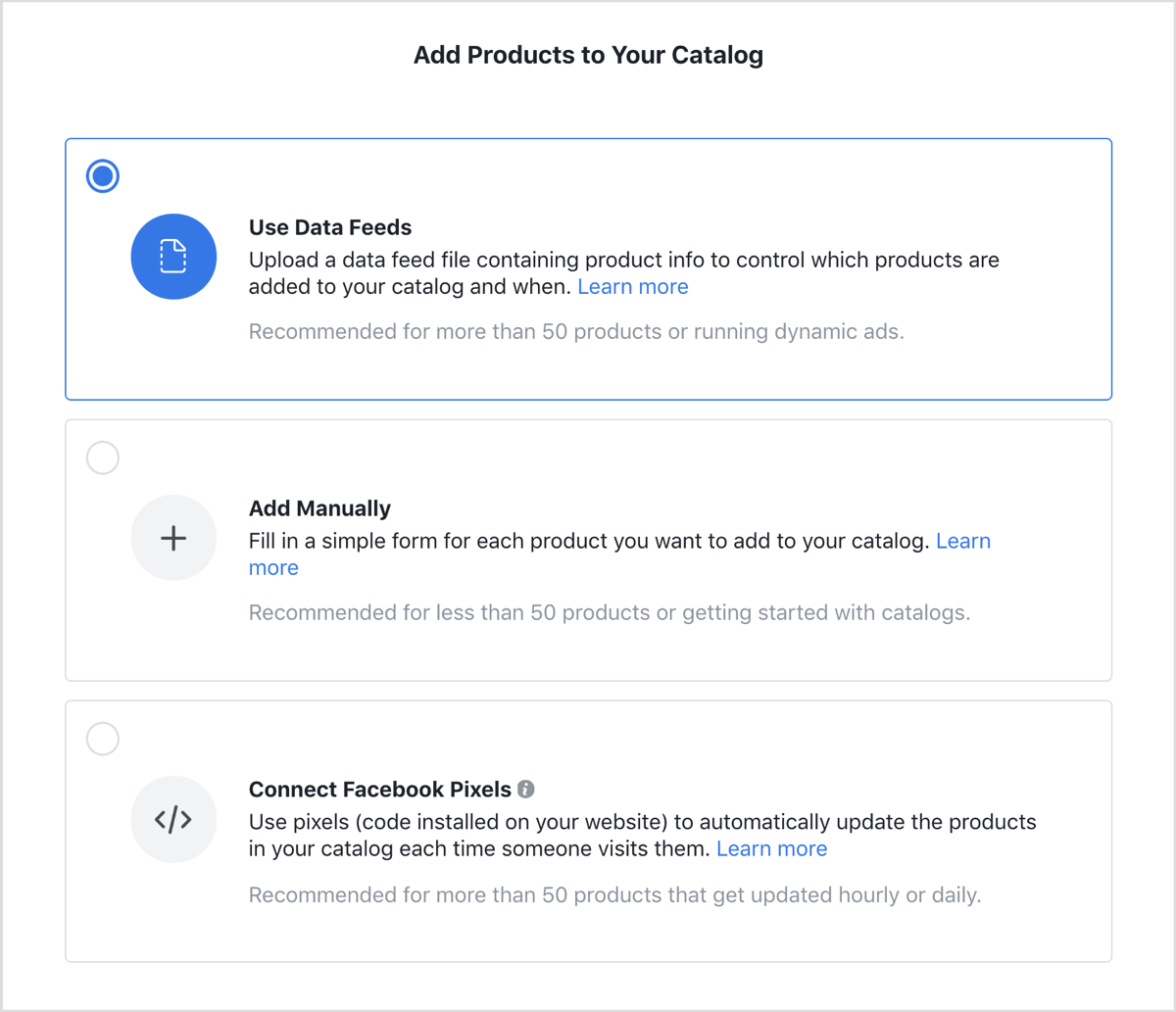
Task: Click the Add Manually heading
Action: (319, 508)
